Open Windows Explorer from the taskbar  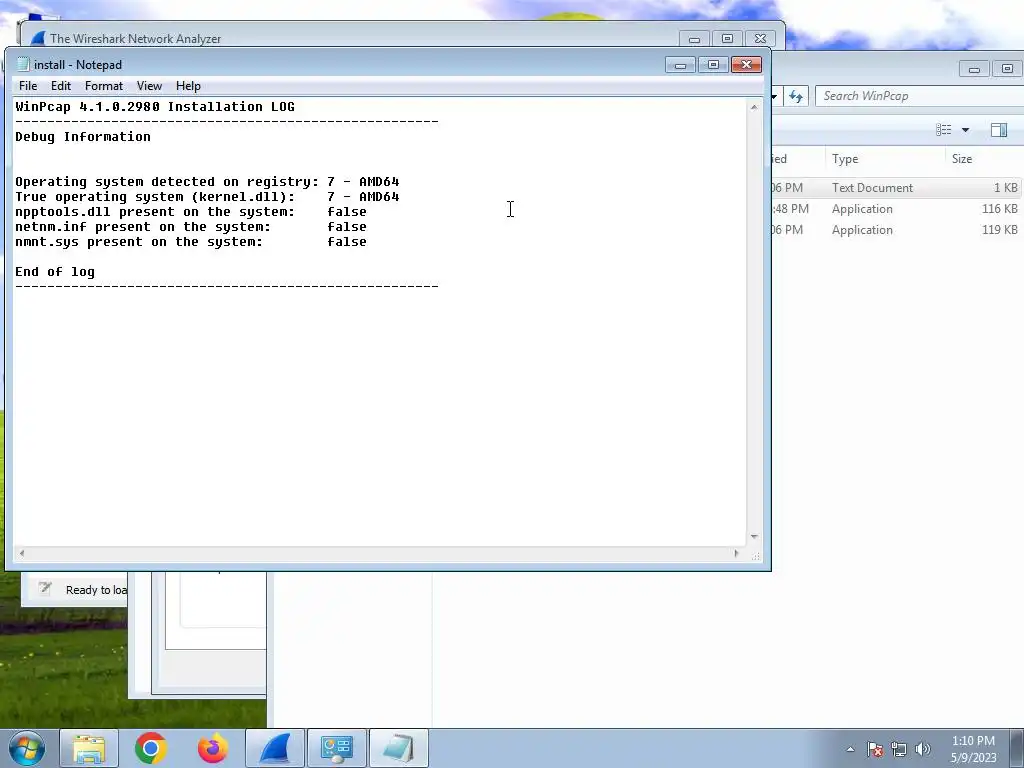pos(89,748)
